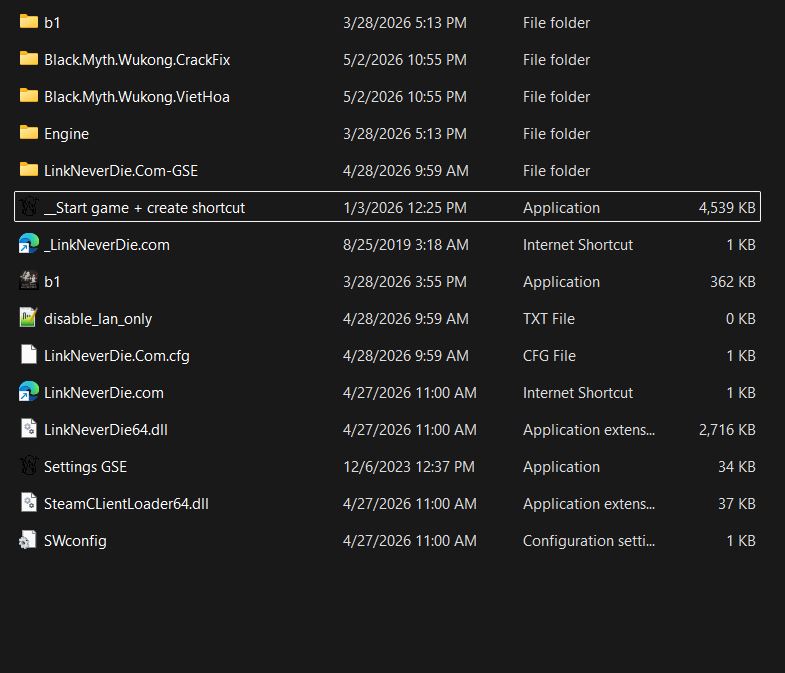
Task: Click the CFG File type cell
Action: coord(549,356)
